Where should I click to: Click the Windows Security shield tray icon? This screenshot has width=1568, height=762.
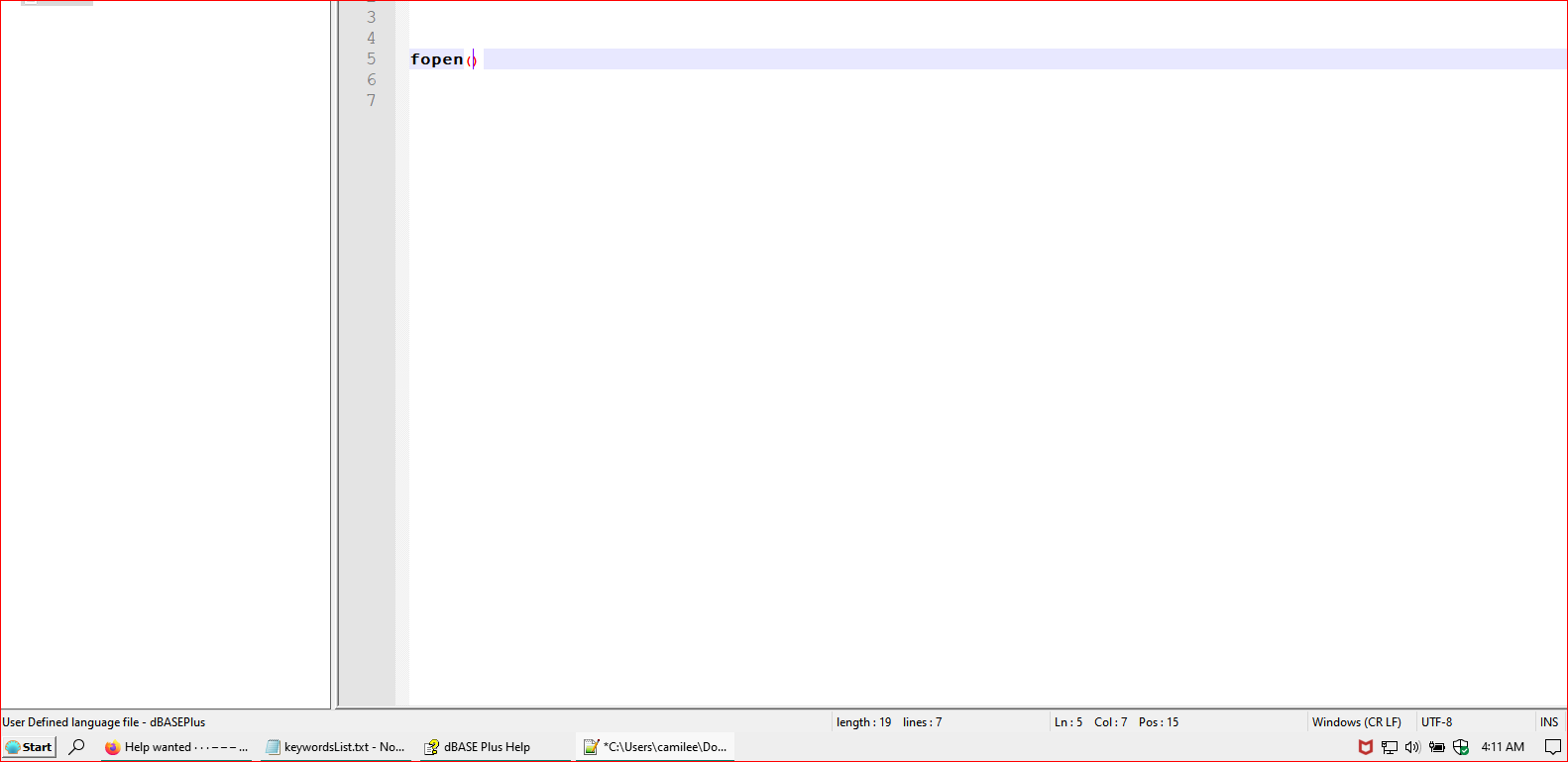tap(1460, 747)
